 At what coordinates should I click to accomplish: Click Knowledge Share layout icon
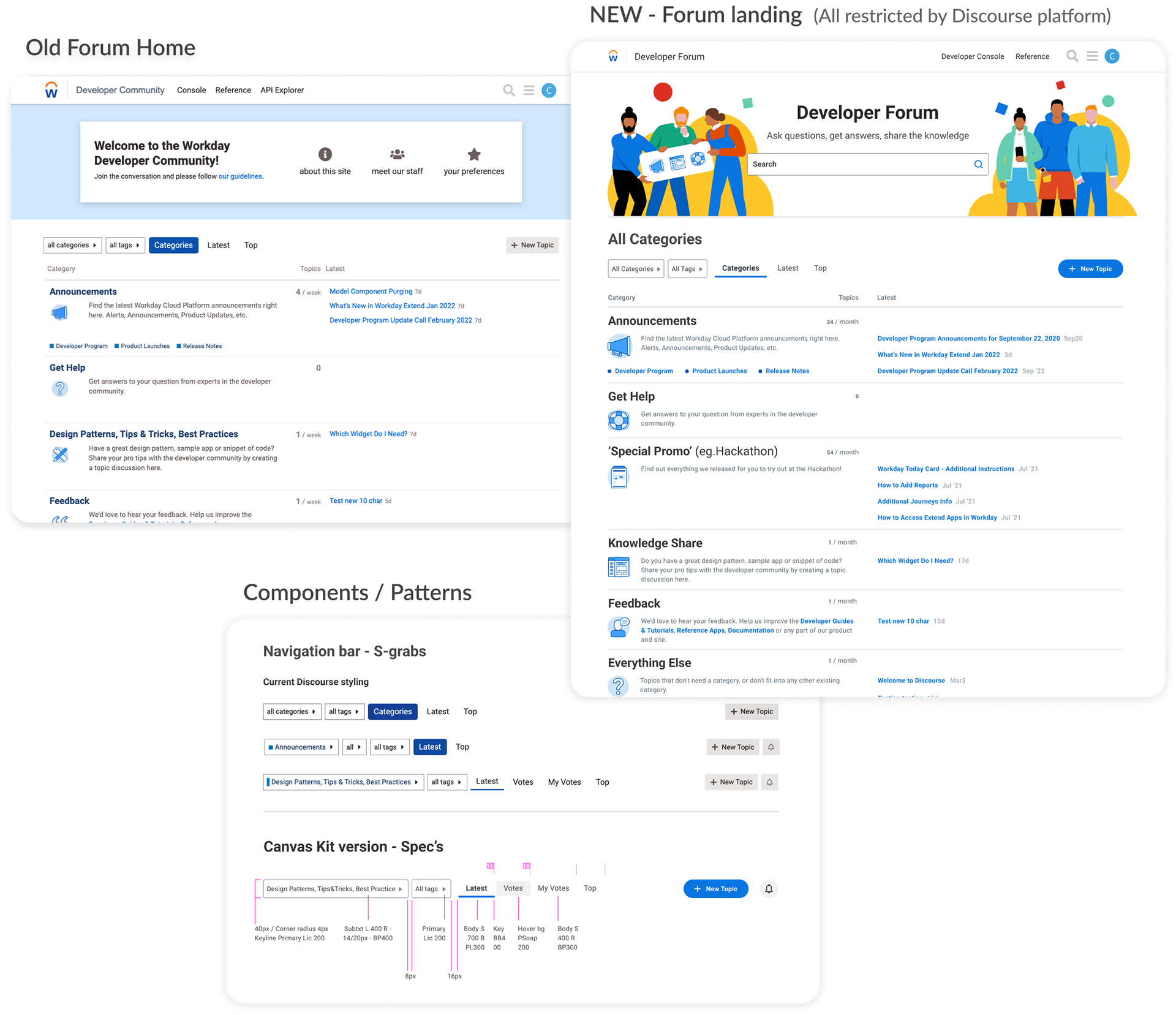point(619,567)
